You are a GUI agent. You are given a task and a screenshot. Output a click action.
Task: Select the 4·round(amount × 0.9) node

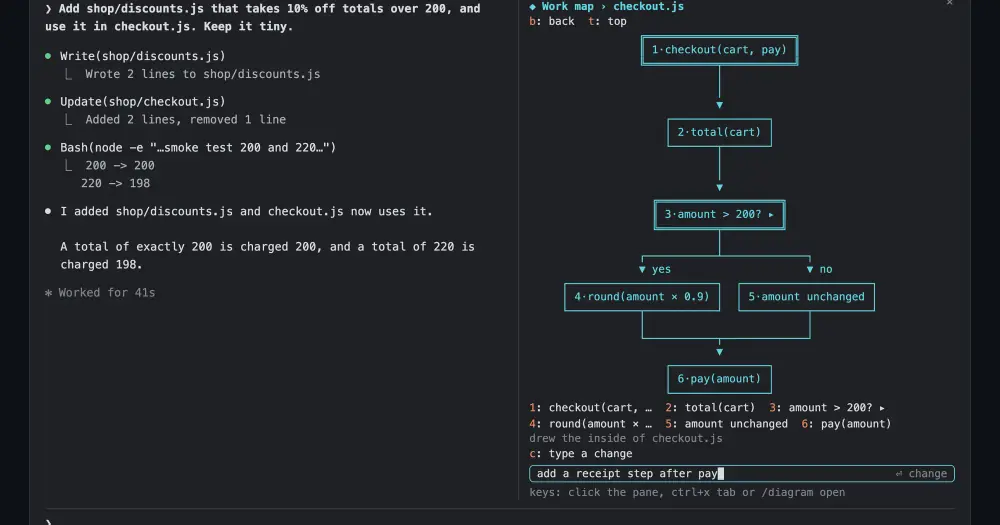point(642,297)
